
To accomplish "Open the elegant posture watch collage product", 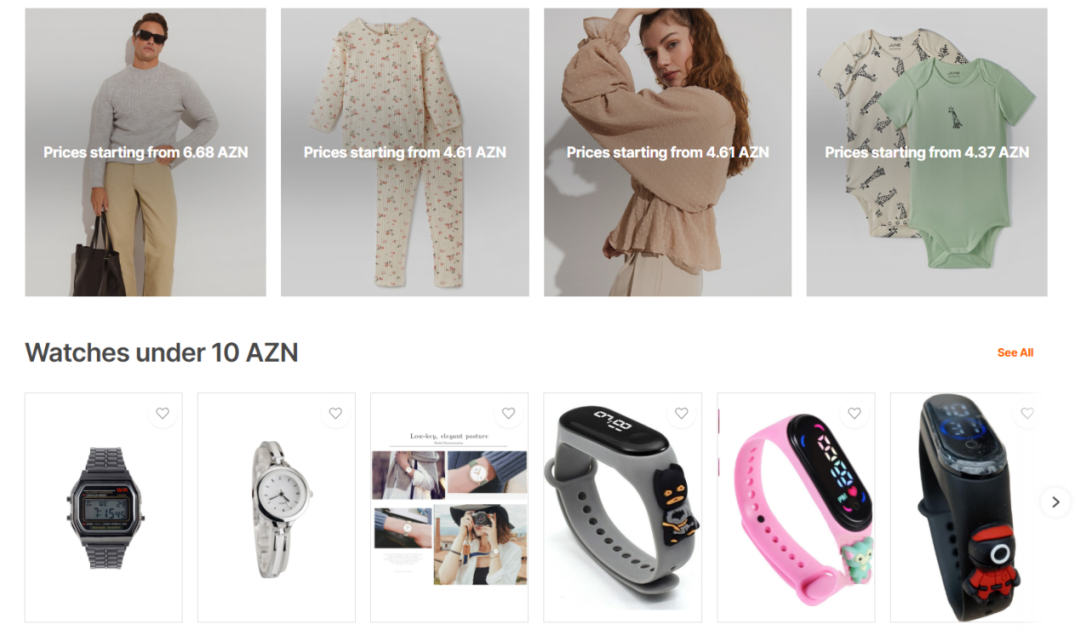I will coord(450,508).
